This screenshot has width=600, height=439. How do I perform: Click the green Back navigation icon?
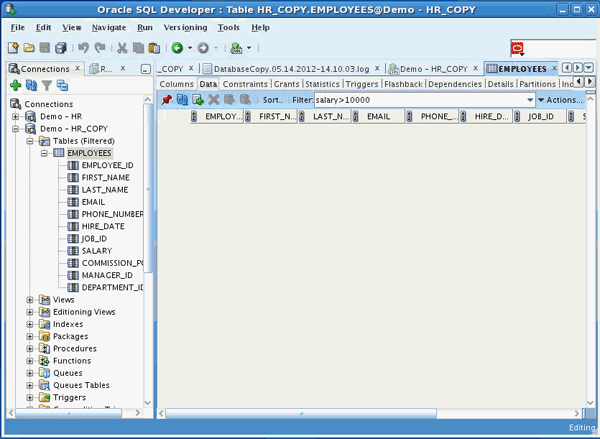click(x=177, y=48)
